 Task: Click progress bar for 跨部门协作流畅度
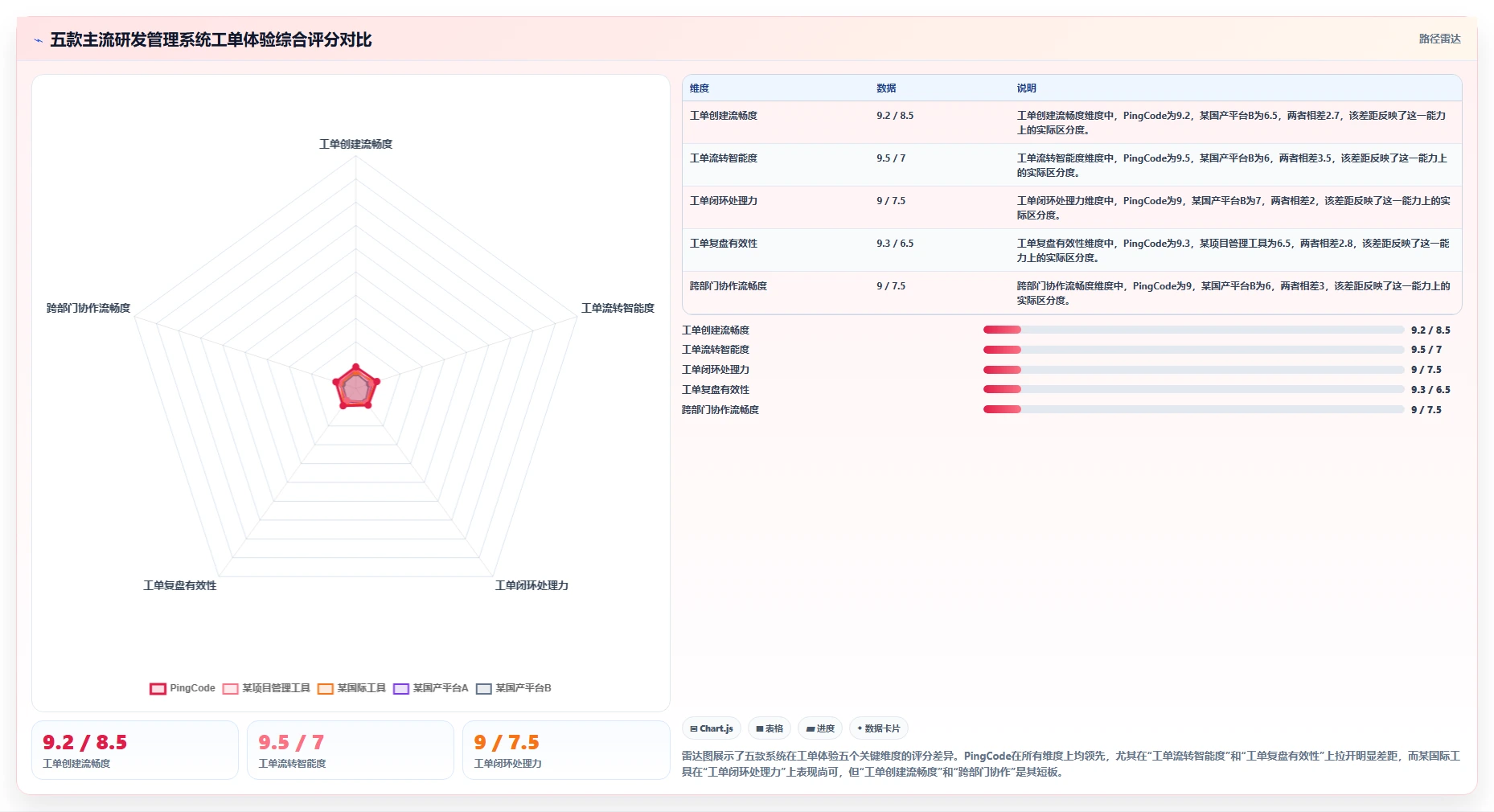pos(1193,409)
